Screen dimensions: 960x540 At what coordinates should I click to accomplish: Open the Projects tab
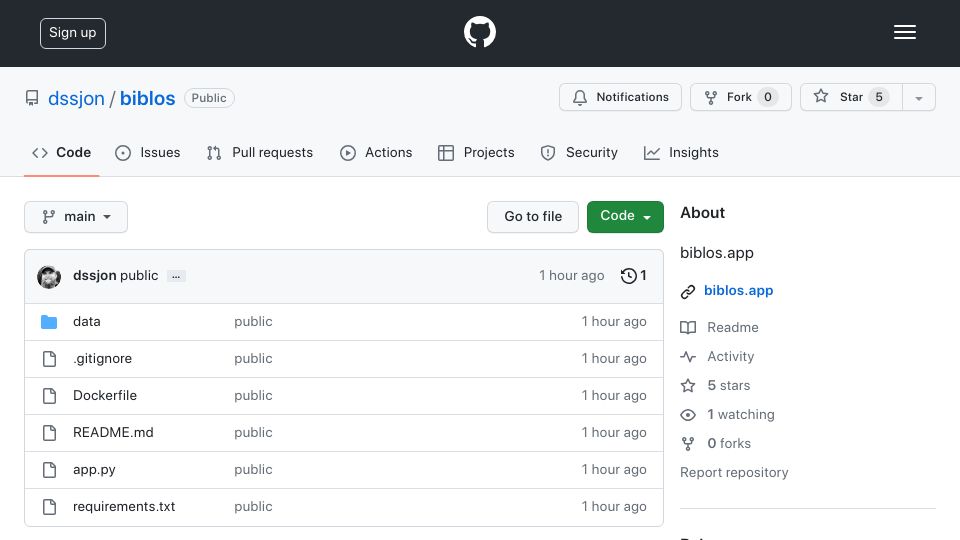point(476,153)
